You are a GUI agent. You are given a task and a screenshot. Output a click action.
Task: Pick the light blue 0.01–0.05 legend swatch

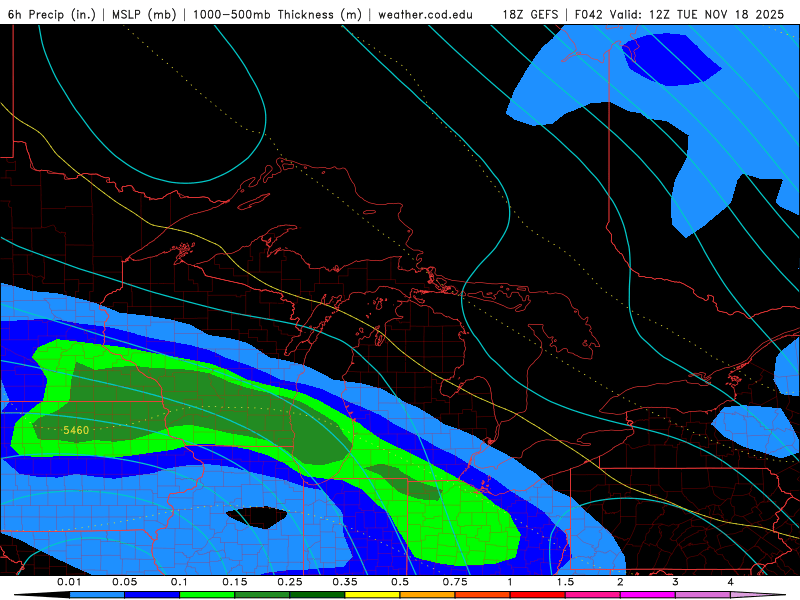(x=97, y=595)
